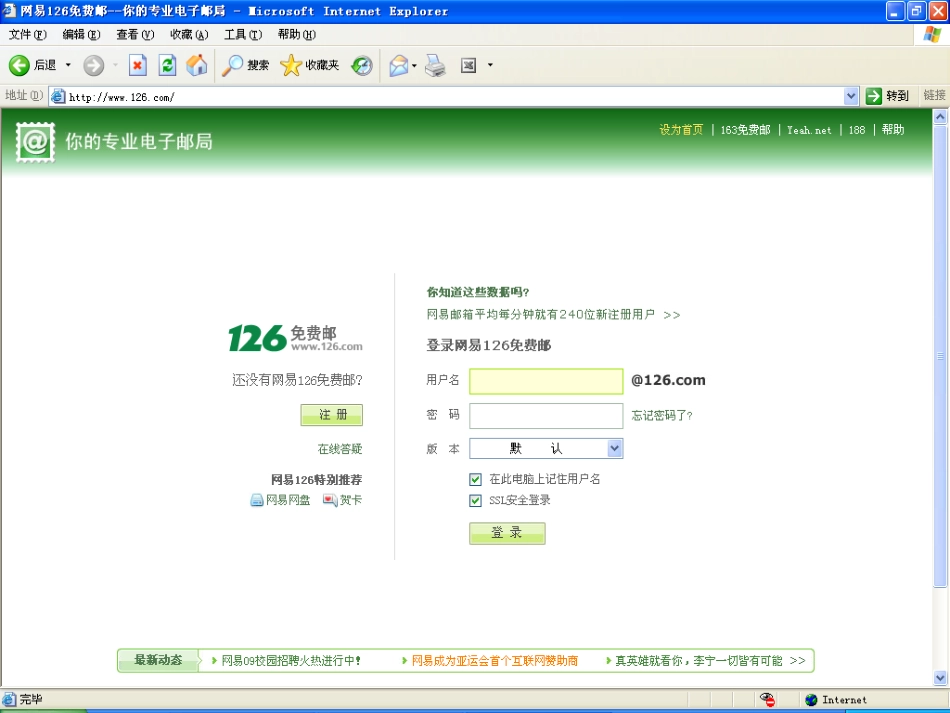This screenshot has width=950, height=713.
Task: Open the History toolbar icon
Action: pyautogui.click(x=362, y=65)
